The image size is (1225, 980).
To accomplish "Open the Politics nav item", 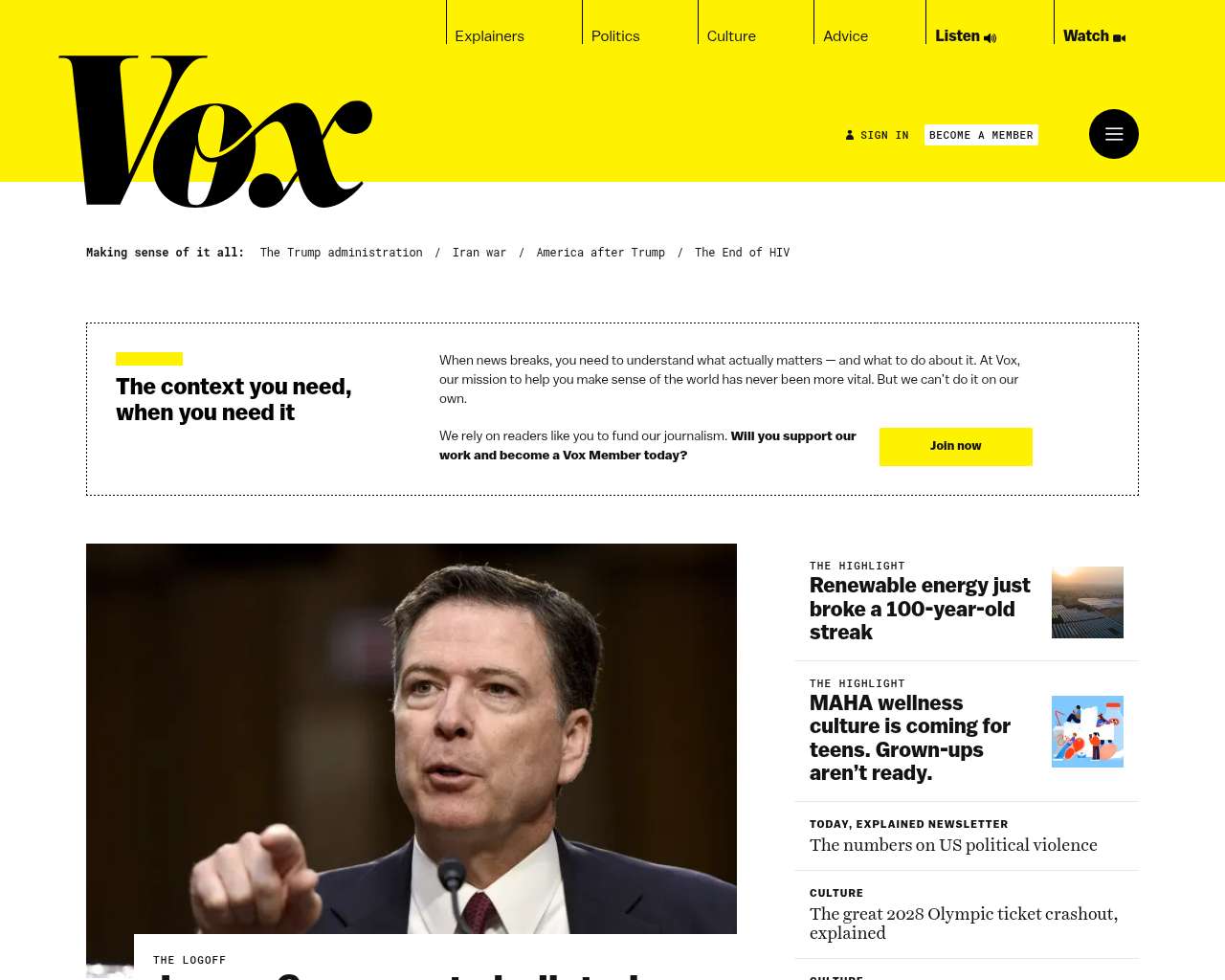I will [x=615, y=36].
